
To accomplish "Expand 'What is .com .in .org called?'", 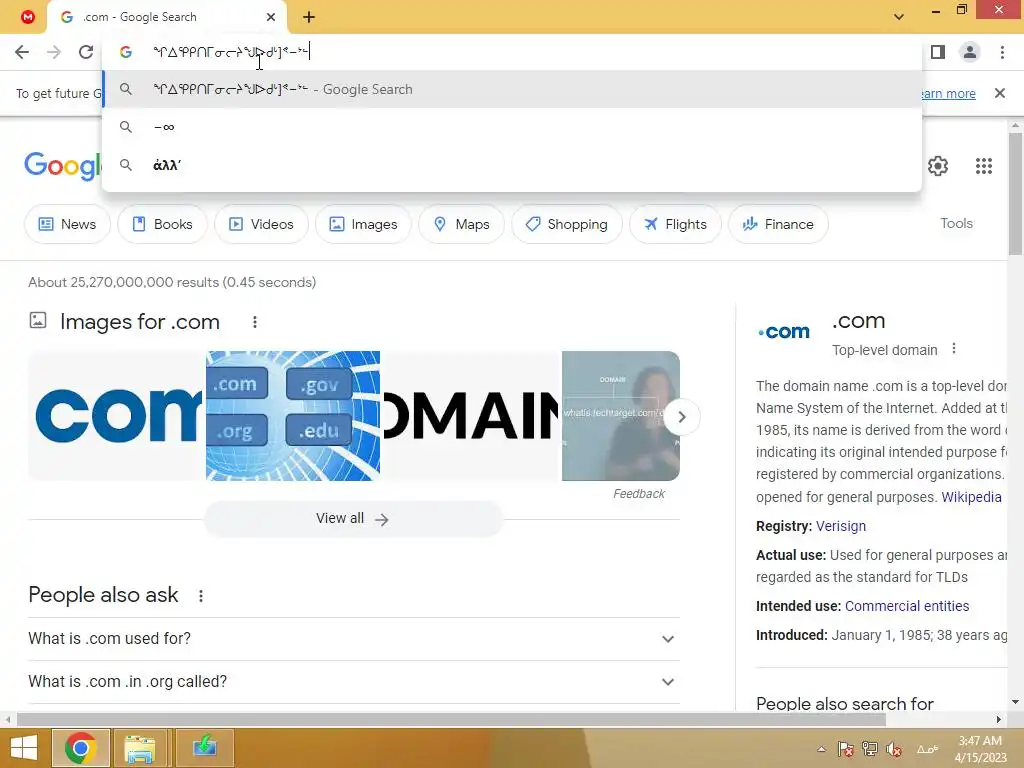I will [354, 682].
